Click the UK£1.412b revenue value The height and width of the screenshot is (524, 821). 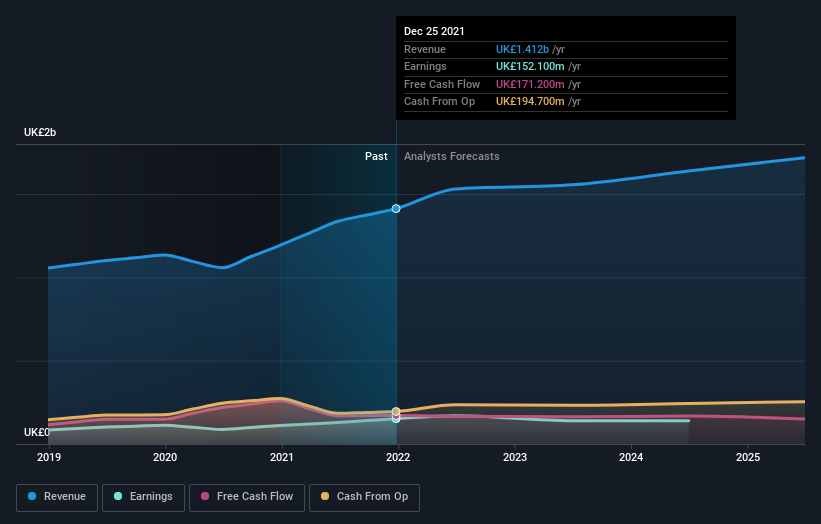pyautogui.click(x=522, y=49)
